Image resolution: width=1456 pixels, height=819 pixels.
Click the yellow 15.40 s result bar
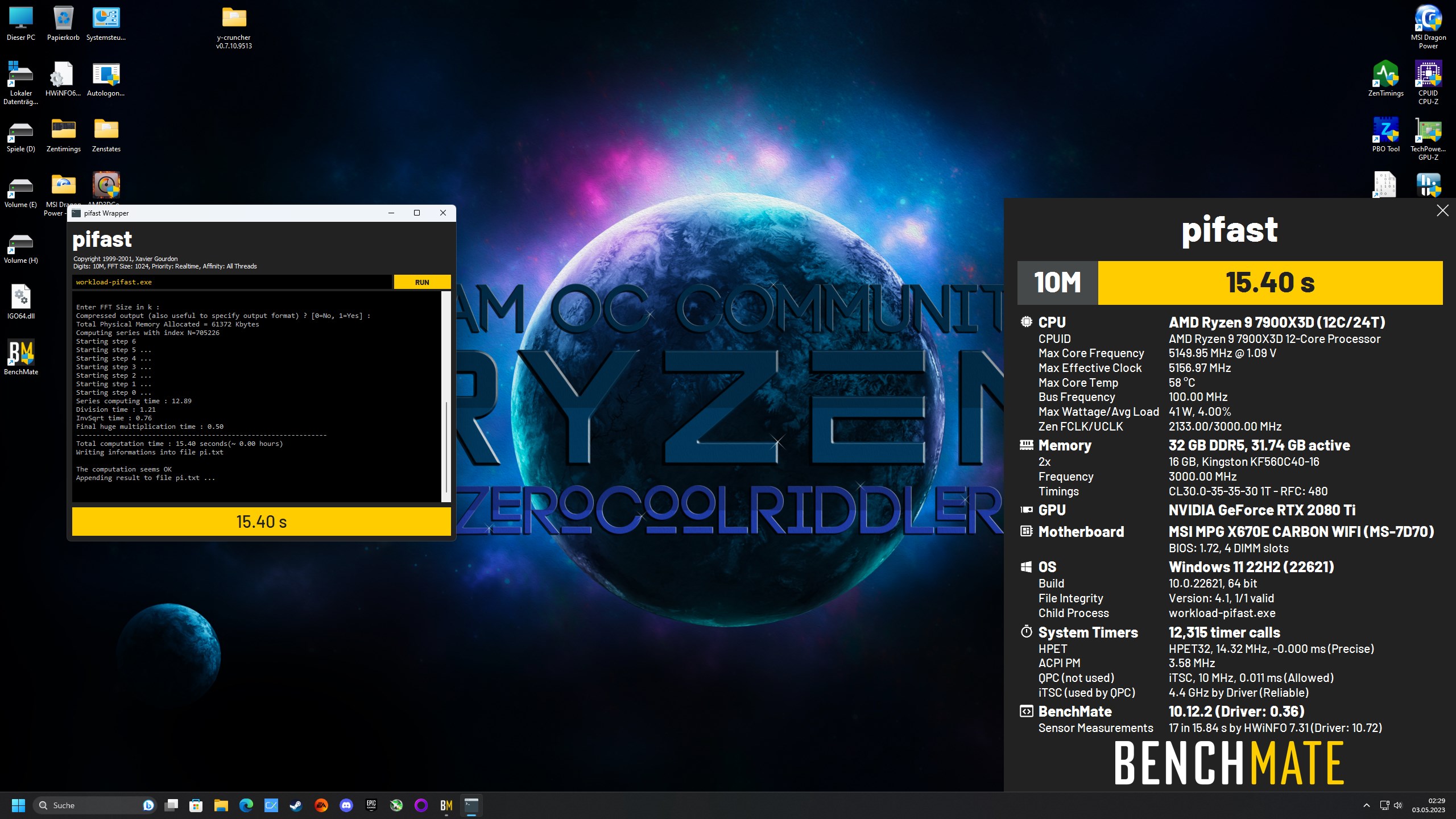tap(261, 522)
